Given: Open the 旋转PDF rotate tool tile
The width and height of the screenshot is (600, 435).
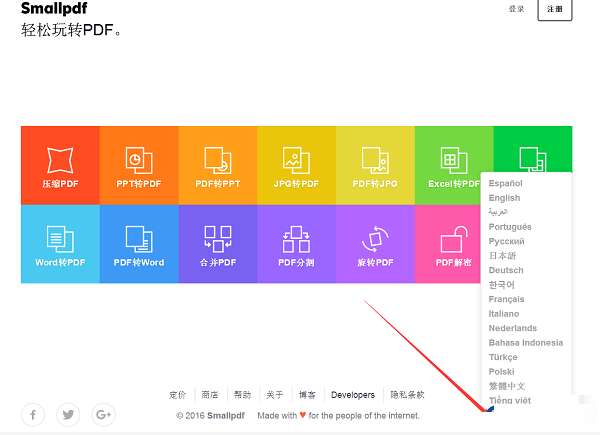Looking at the screenshot, I should click(375, 244).
